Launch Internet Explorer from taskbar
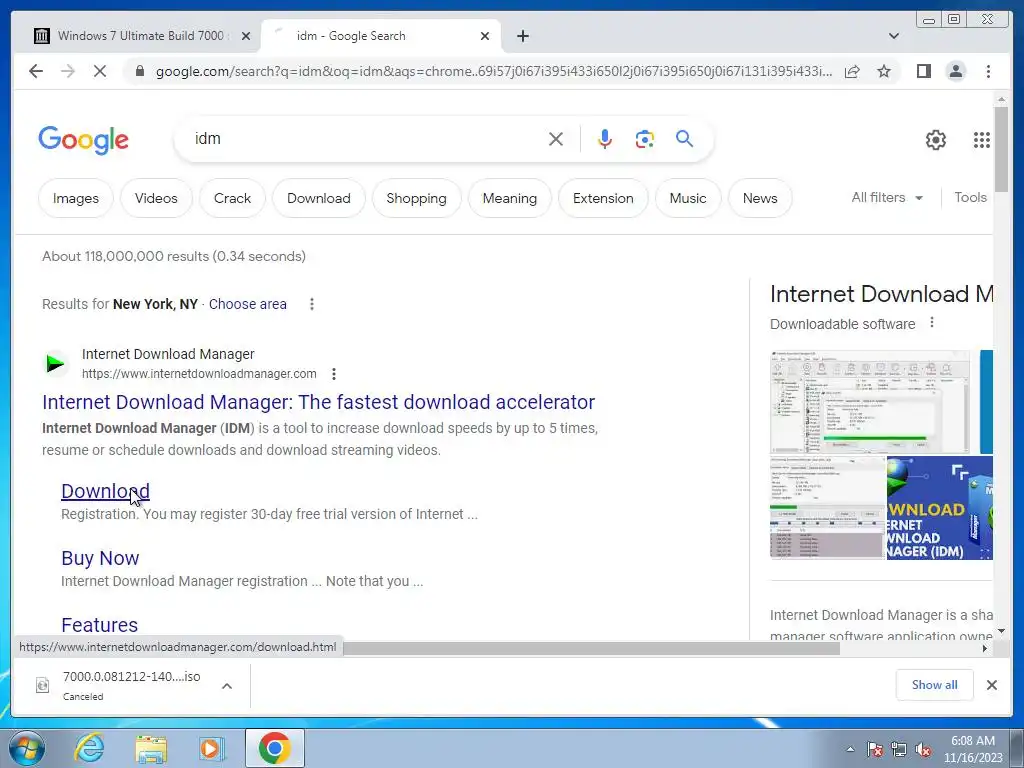 pos(89,748)
